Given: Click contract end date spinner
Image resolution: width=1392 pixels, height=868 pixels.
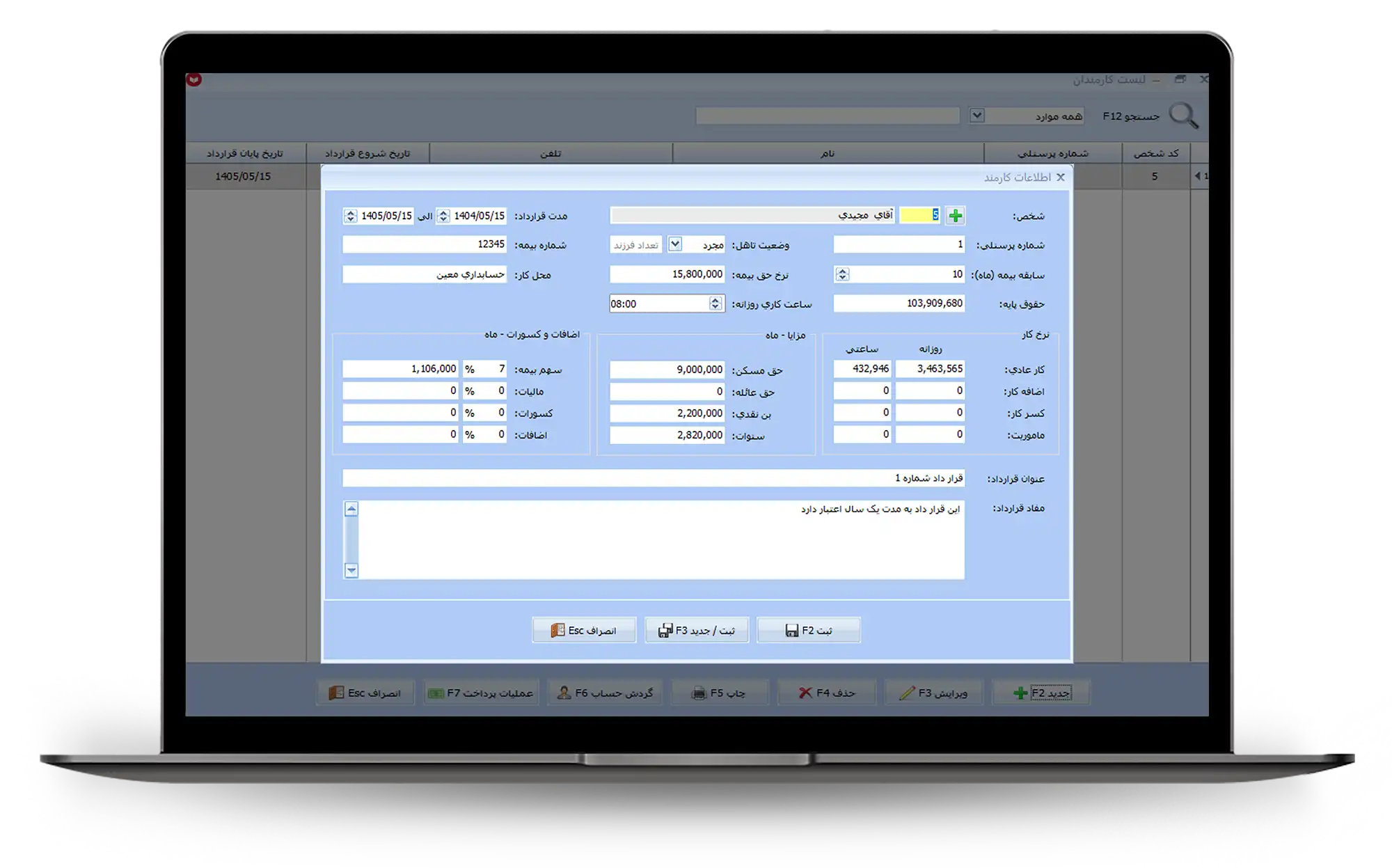Looking at the screenshot, I should (350, 216).
